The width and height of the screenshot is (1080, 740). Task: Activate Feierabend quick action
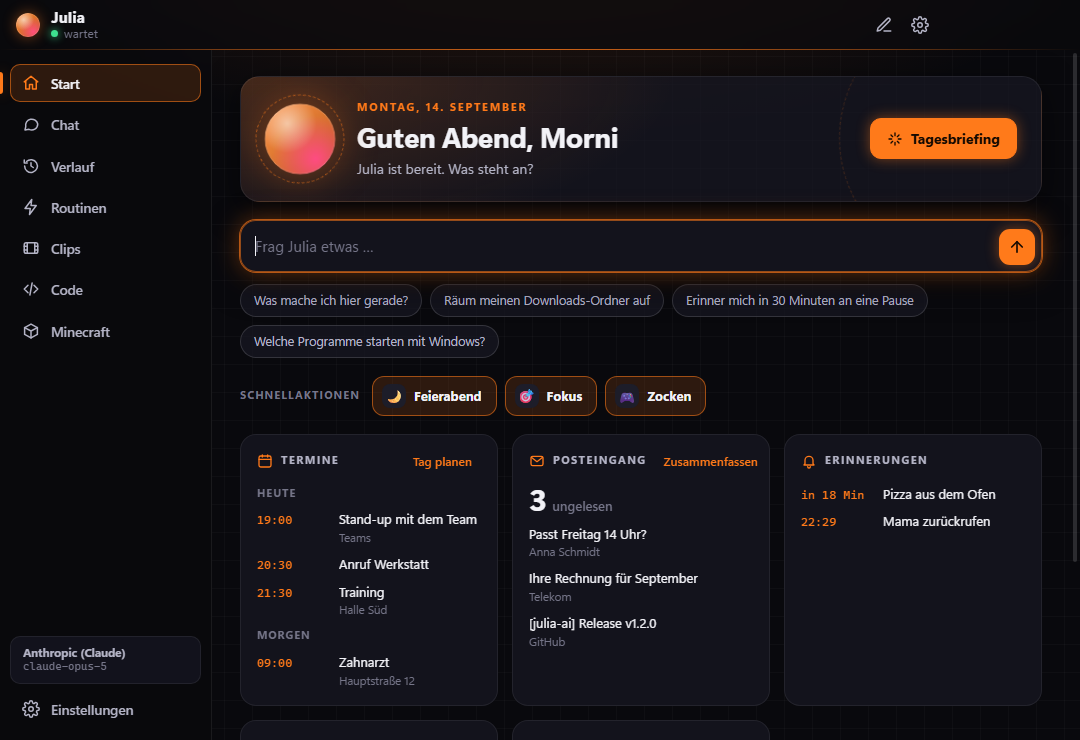[434, 396]
